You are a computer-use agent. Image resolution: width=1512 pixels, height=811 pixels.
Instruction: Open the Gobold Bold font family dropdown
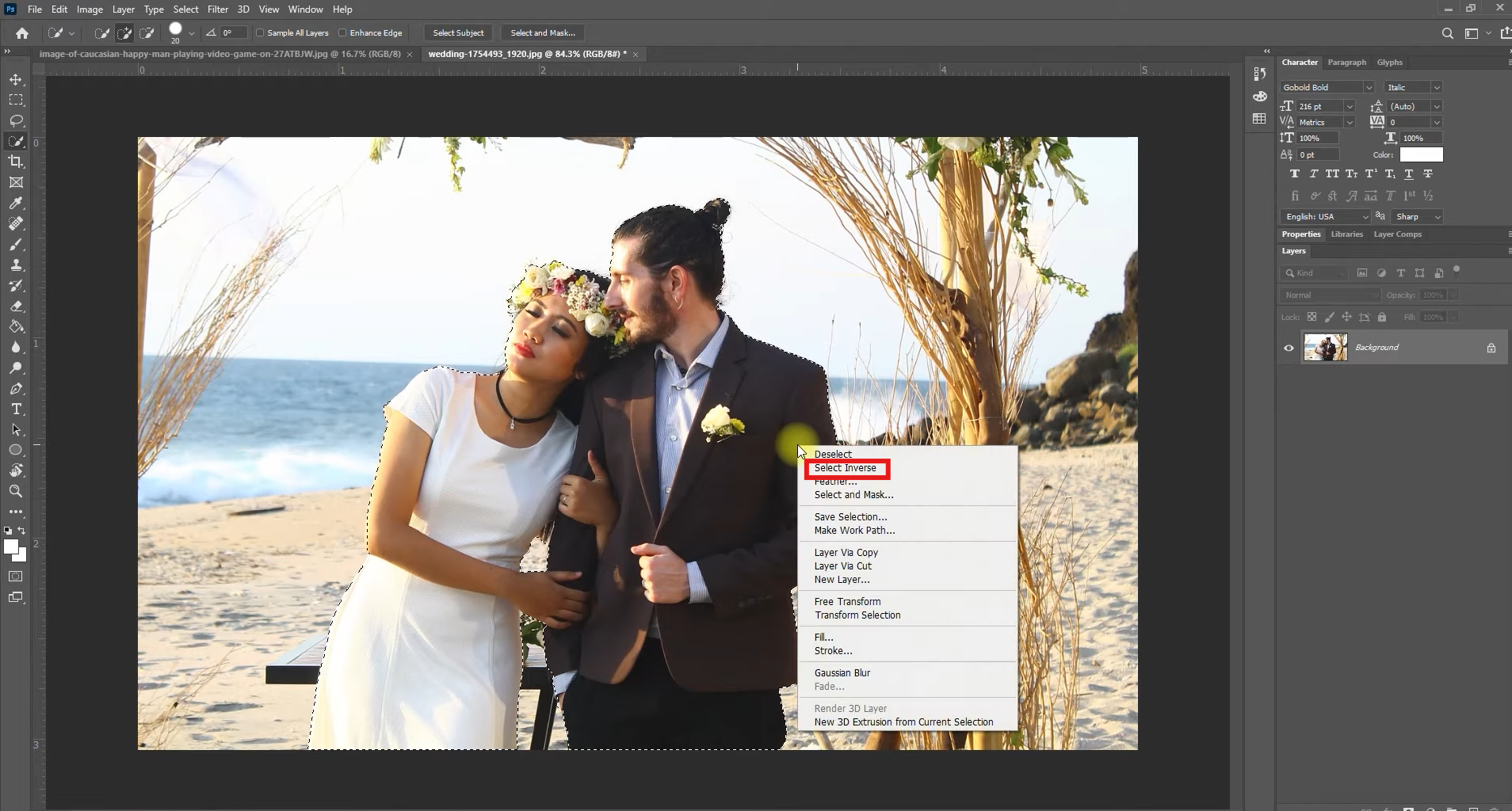coord(1368,87)
